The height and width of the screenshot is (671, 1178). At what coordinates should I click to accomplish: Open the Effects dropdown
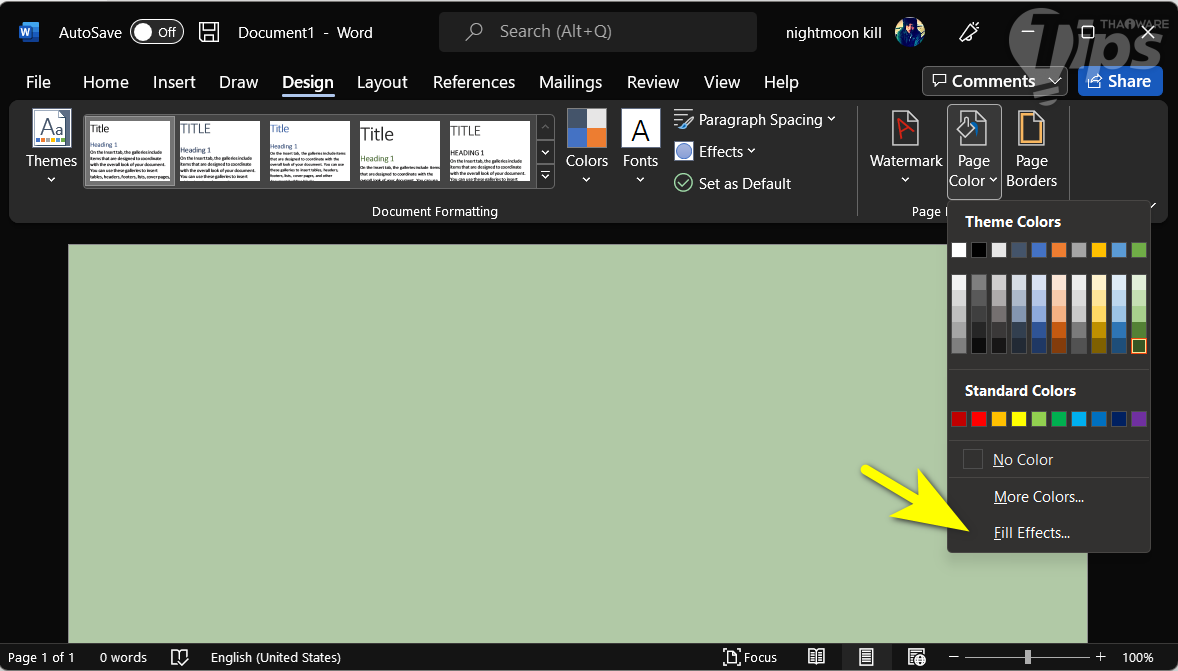(715, 152)
